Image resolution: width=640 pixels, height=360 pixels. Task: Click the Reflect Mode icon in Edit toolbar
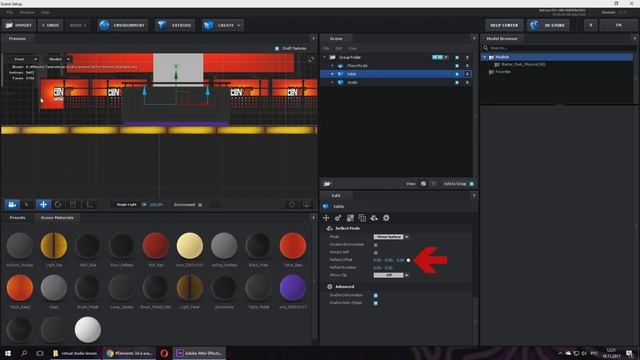pos(374,218)
